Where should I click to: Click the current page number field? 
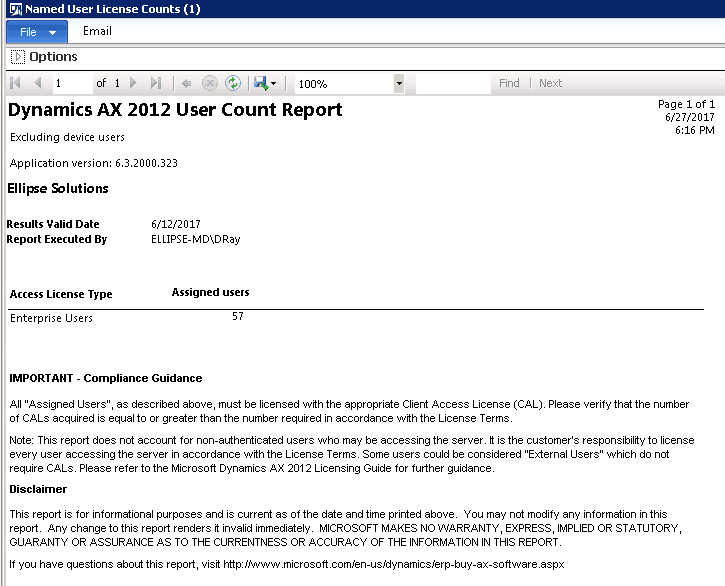tap(72, 83)
